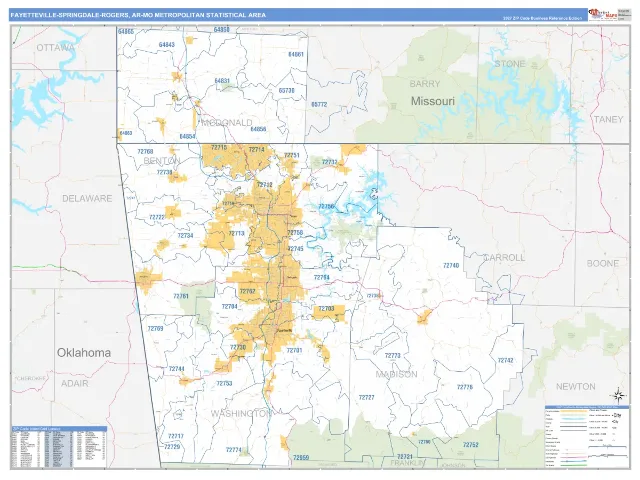This screenshot has height=480, width=640.
Task: Select the MCDONALD county label
Action: [227, 122]
